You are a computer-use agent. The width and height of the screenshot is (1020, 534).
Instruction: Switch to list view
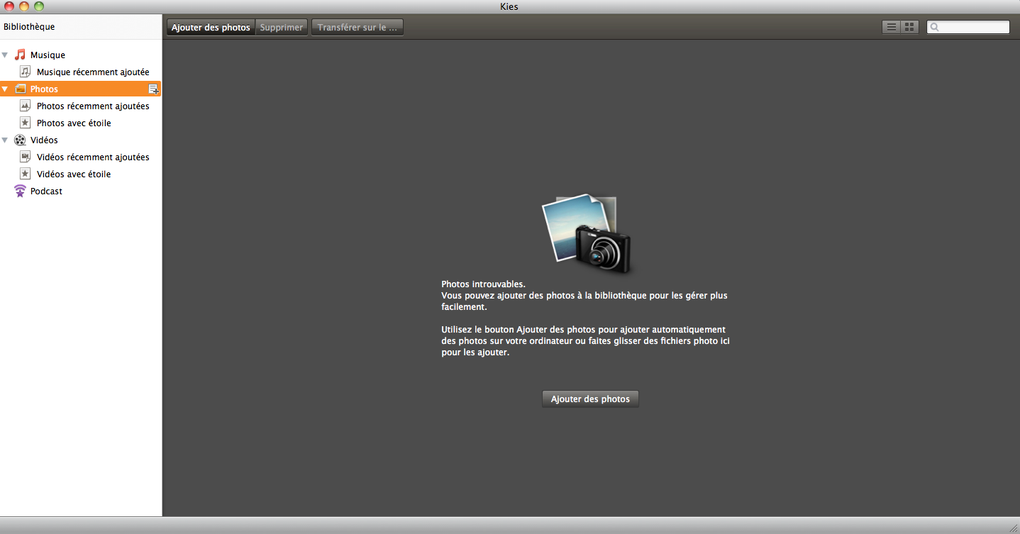(891, 27)
